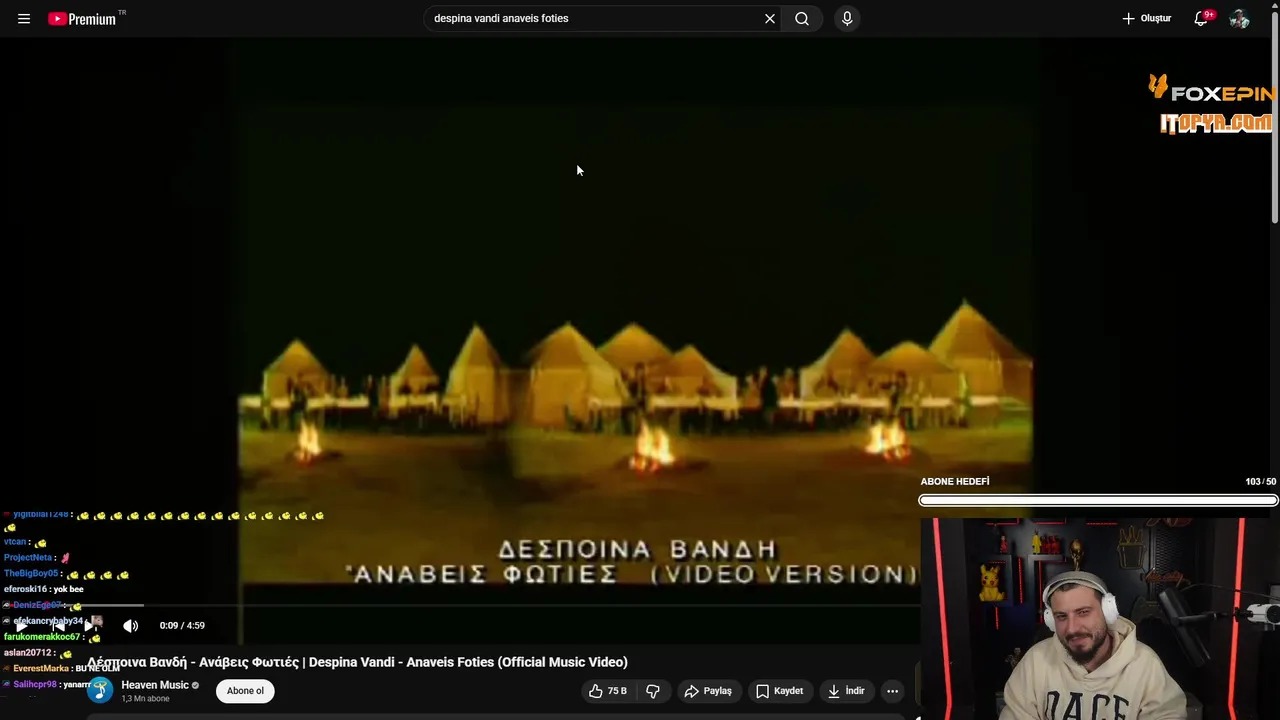Image resolution: width=1280 pixels, height=720 pixels.
Task: Like the video (75 B)
Action: click(608, 691)
